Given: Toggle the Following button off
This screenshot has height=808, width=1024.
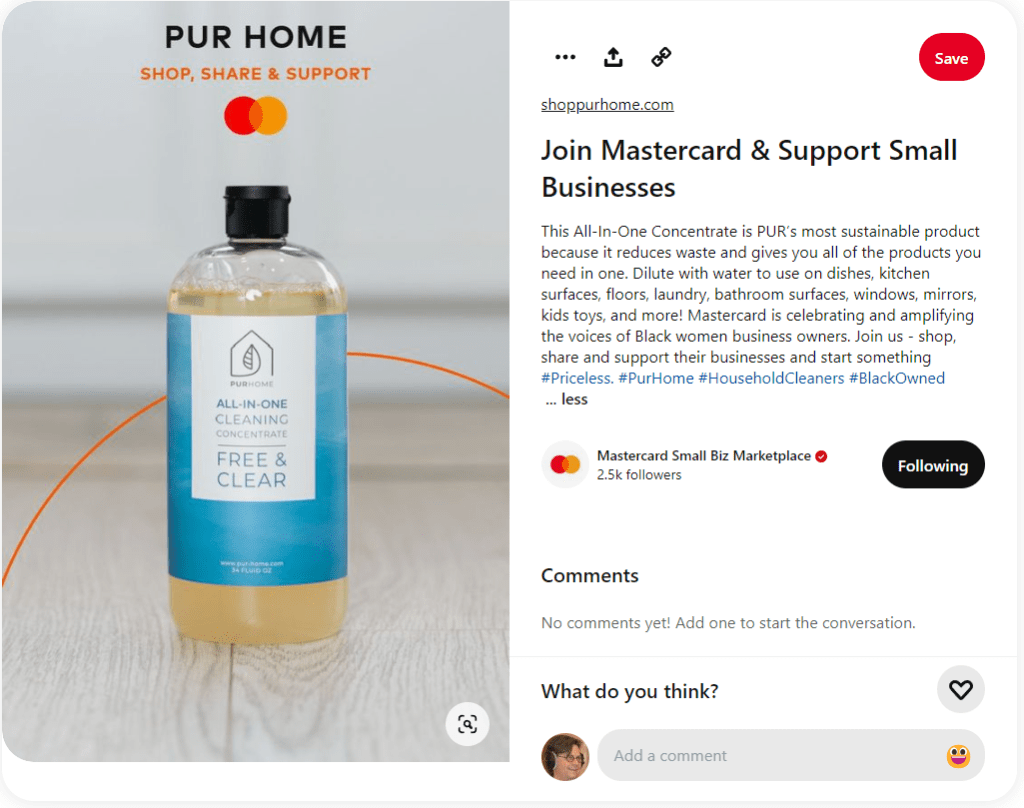Looking at the screenshot, I should pos(933,465).
